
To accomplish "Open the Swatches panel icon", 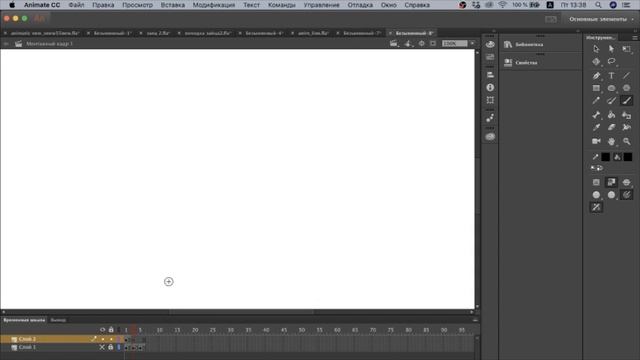I will click(490, 57).
